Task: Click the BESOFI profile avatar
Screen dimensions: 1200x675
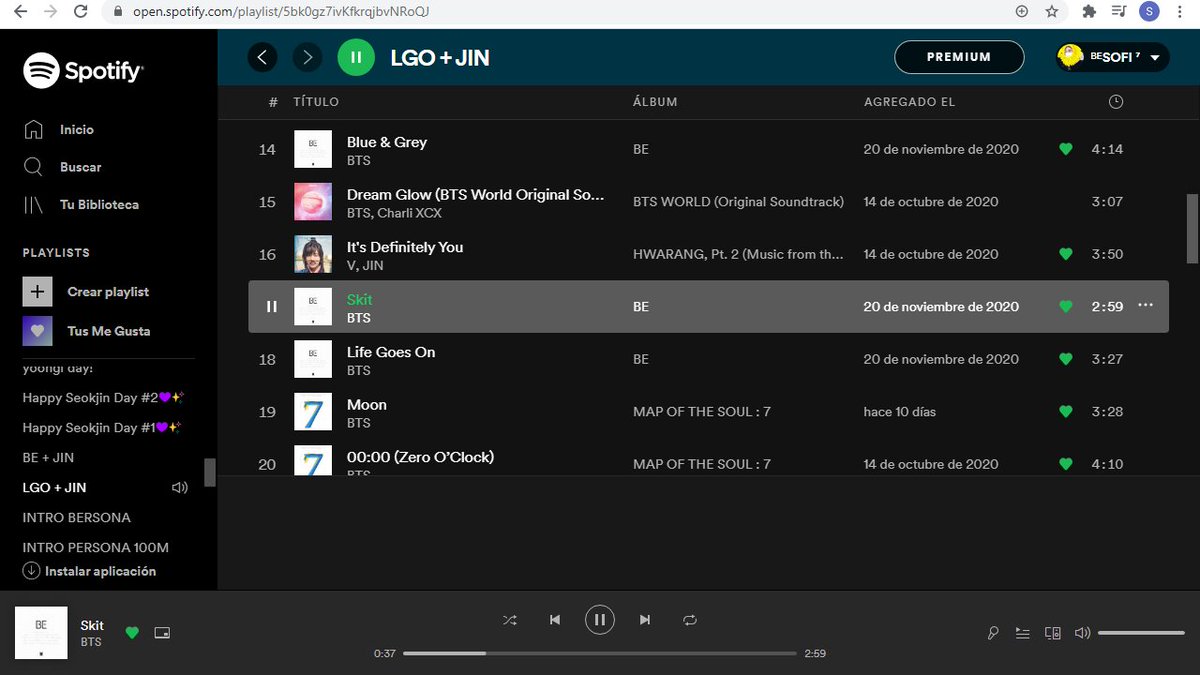Action: click(1072, 57)
